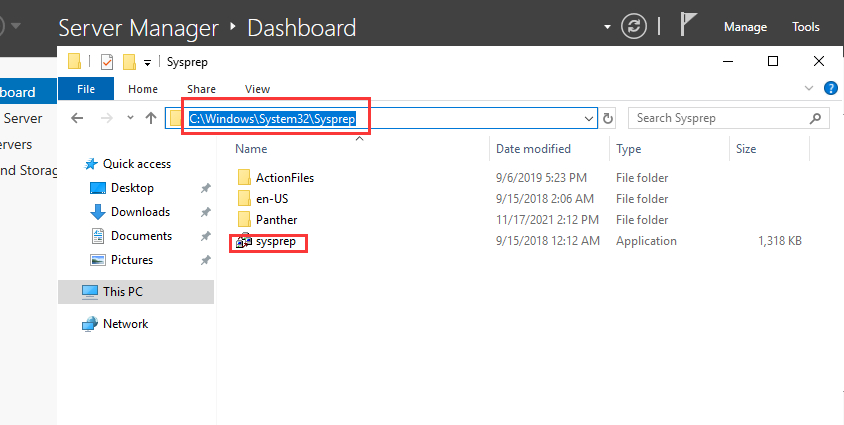This screenshot has width=844, height=425.
Task: Select Network in navigation pane
Action: pos(115,324)
